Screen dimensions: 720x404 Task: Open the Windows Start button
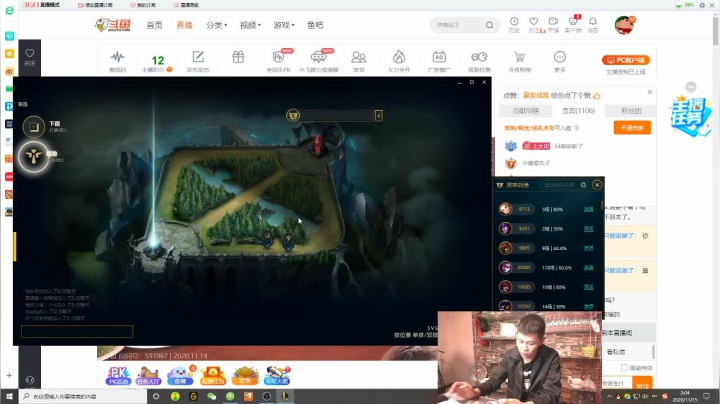(x=9, y=396)
